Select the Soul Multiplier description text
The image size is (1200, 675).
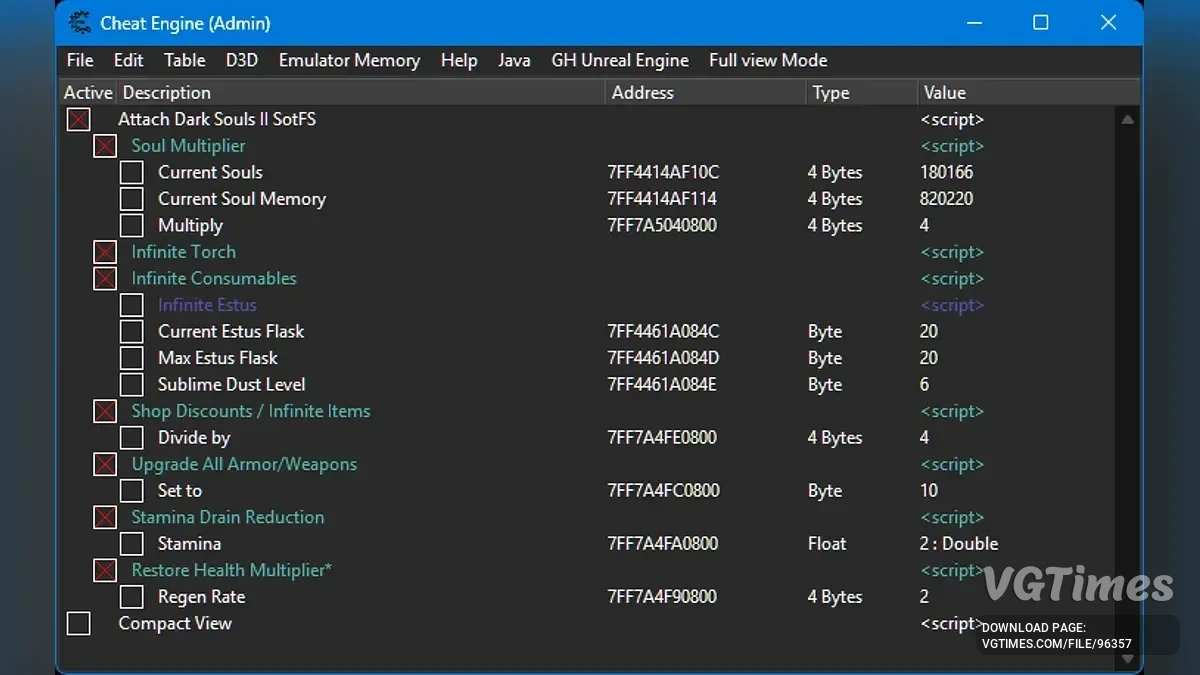coord(188,146)
